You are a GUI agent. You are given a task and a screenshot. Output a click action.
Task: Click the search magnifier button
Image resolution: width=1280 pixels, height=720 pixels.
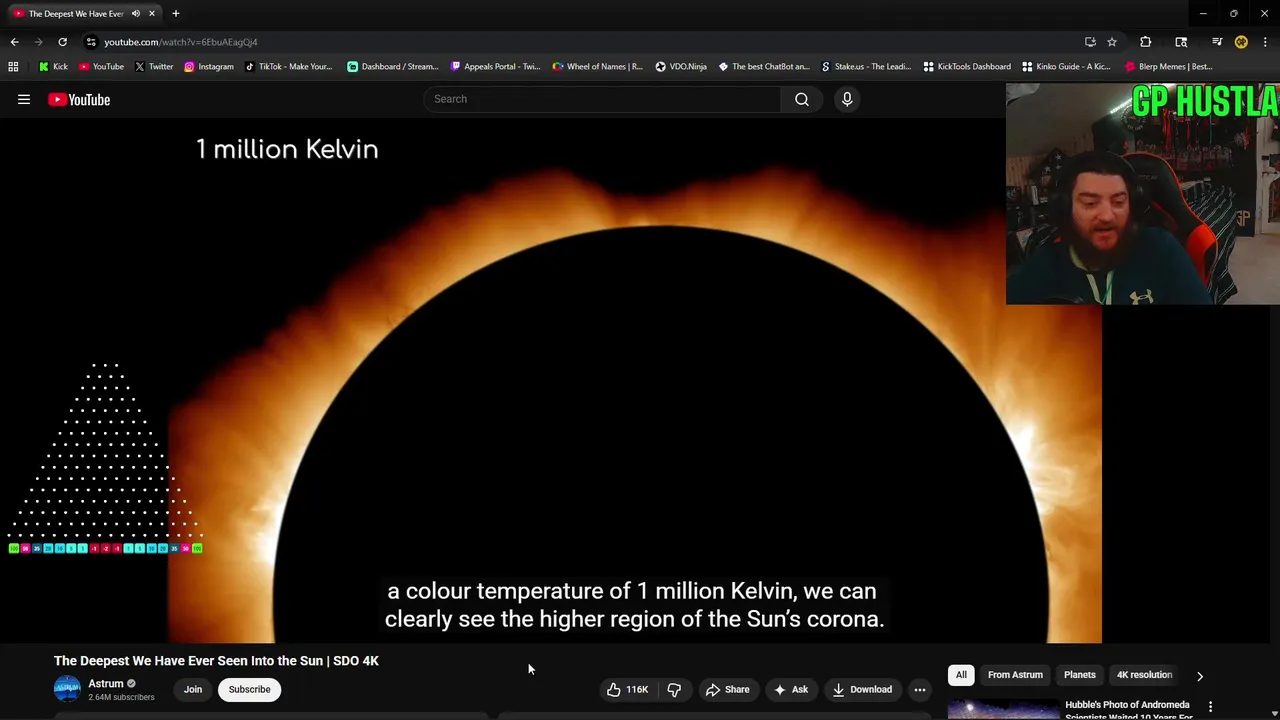801,99
